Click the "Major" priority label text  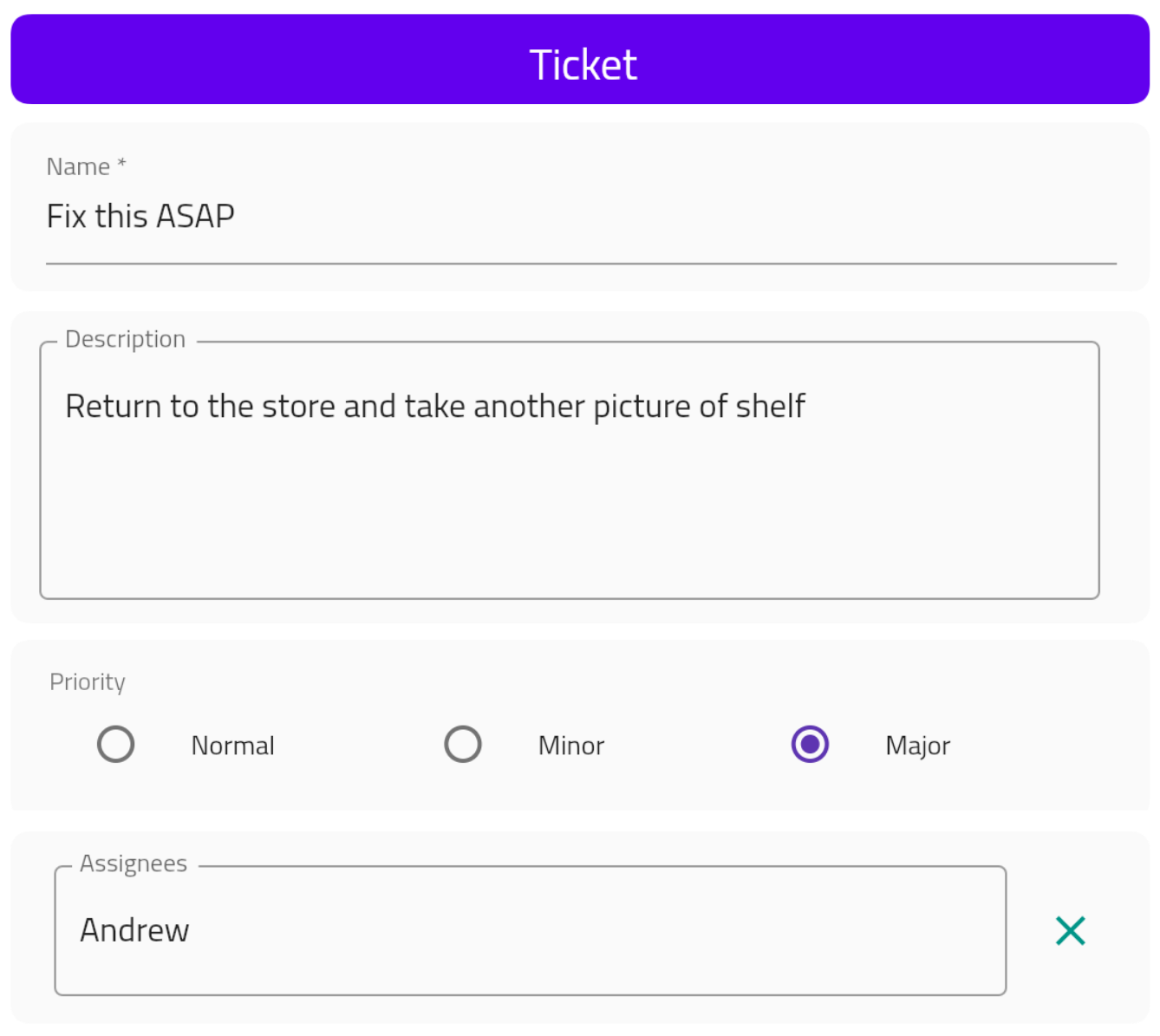tap(917, 746)
